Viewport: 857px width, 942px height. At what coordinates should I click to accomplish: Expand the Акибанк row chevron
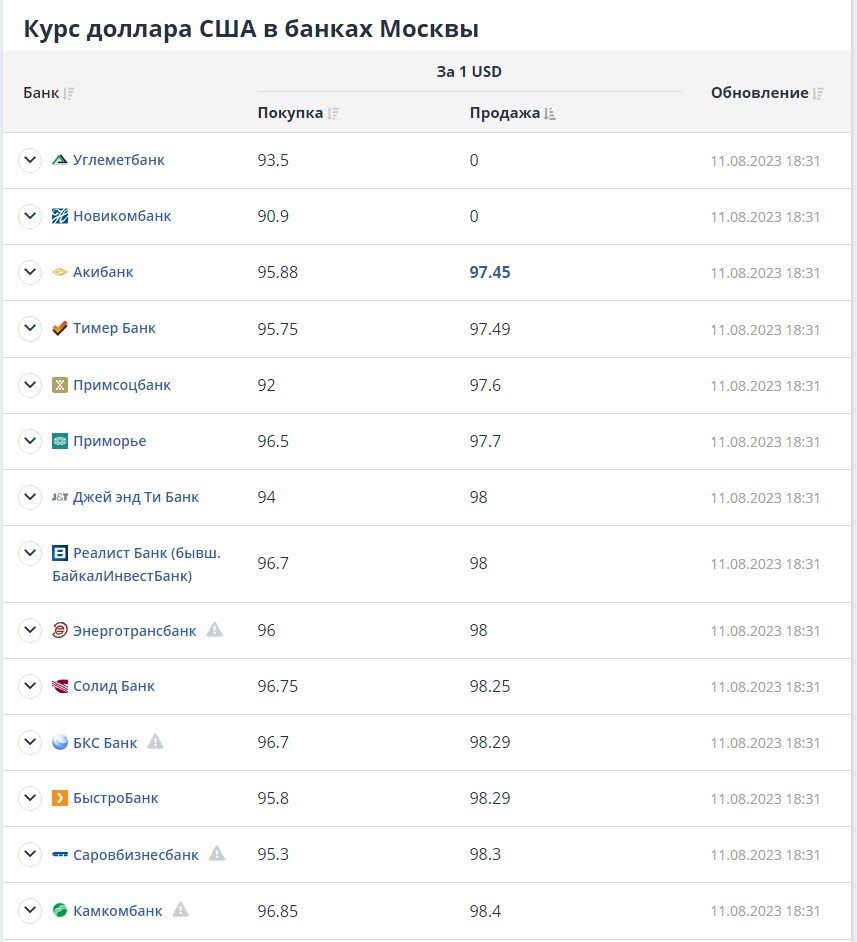30,272
